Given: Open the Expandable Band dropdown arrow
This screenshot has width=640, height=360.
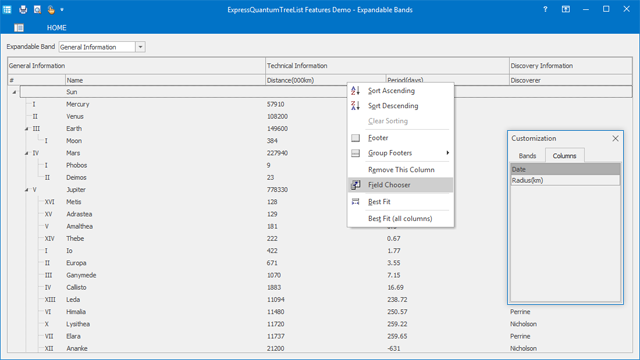Looking at the screenshot, I should 140,47.
